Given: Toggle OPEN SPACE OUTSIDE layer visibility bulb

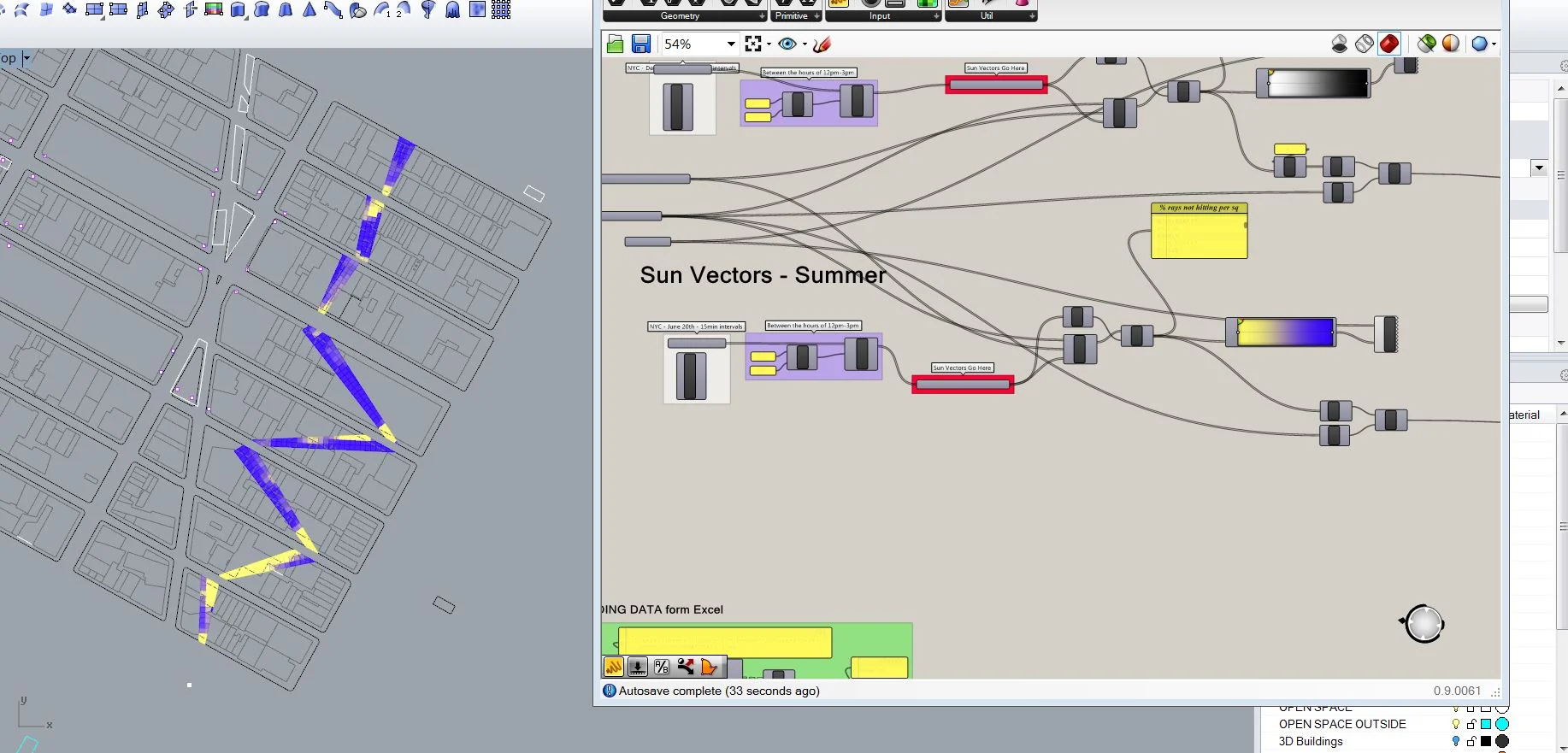Looking at the screenshot, I should [x=1456, y=724].
